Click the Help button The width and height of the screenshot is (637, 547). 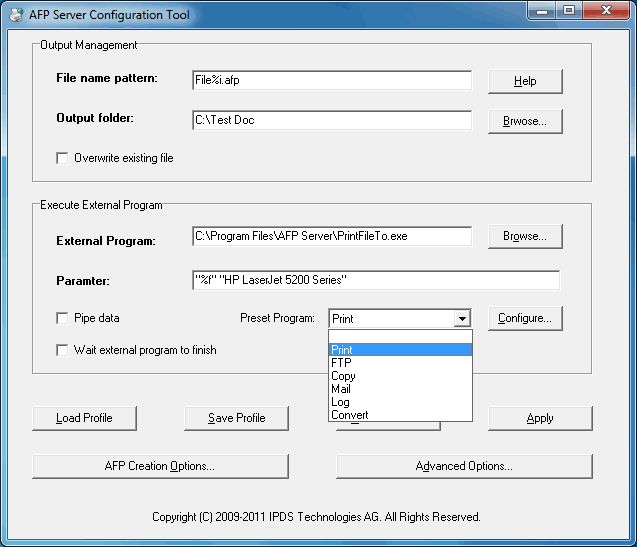(x=525, y=81)
